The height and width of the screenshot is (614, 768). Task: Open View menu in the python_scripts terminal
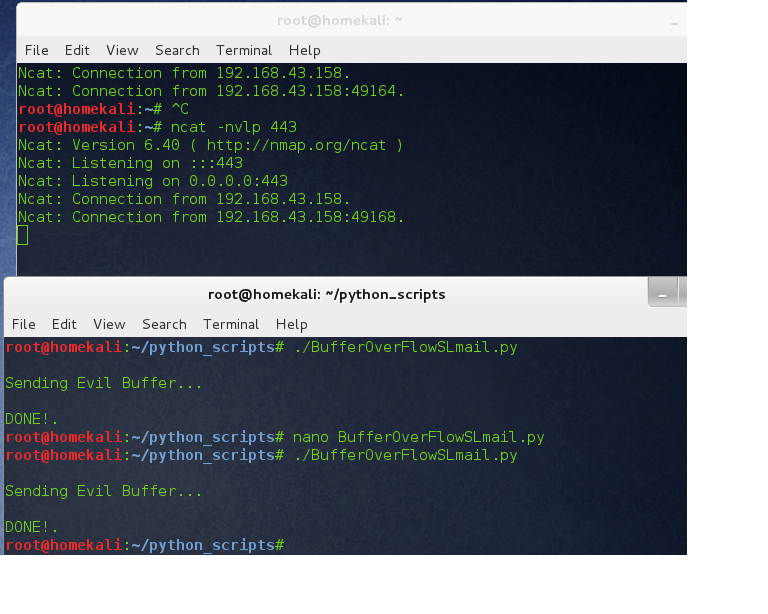109,324
